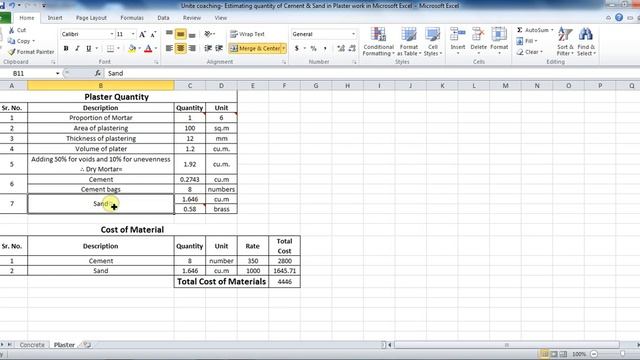Open the View tab

pyautogui.click(x=220, y=18)
